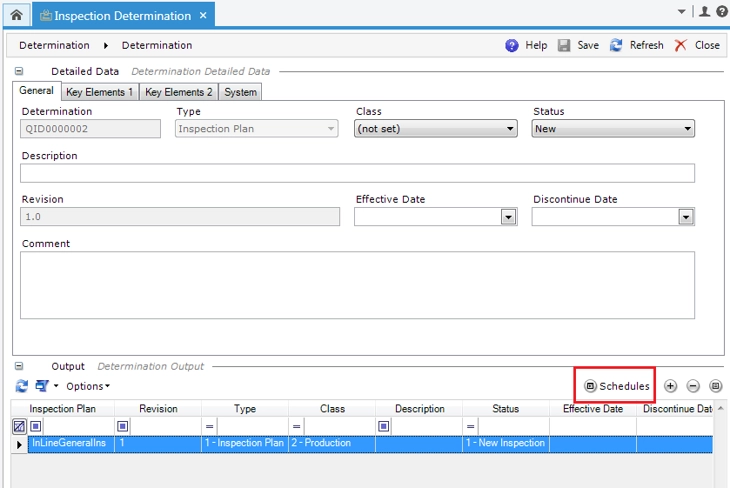Switch to the Key Elements 1 tab
Image resolution: width=730 pixels, height=488 pixels.
(99, 92)
